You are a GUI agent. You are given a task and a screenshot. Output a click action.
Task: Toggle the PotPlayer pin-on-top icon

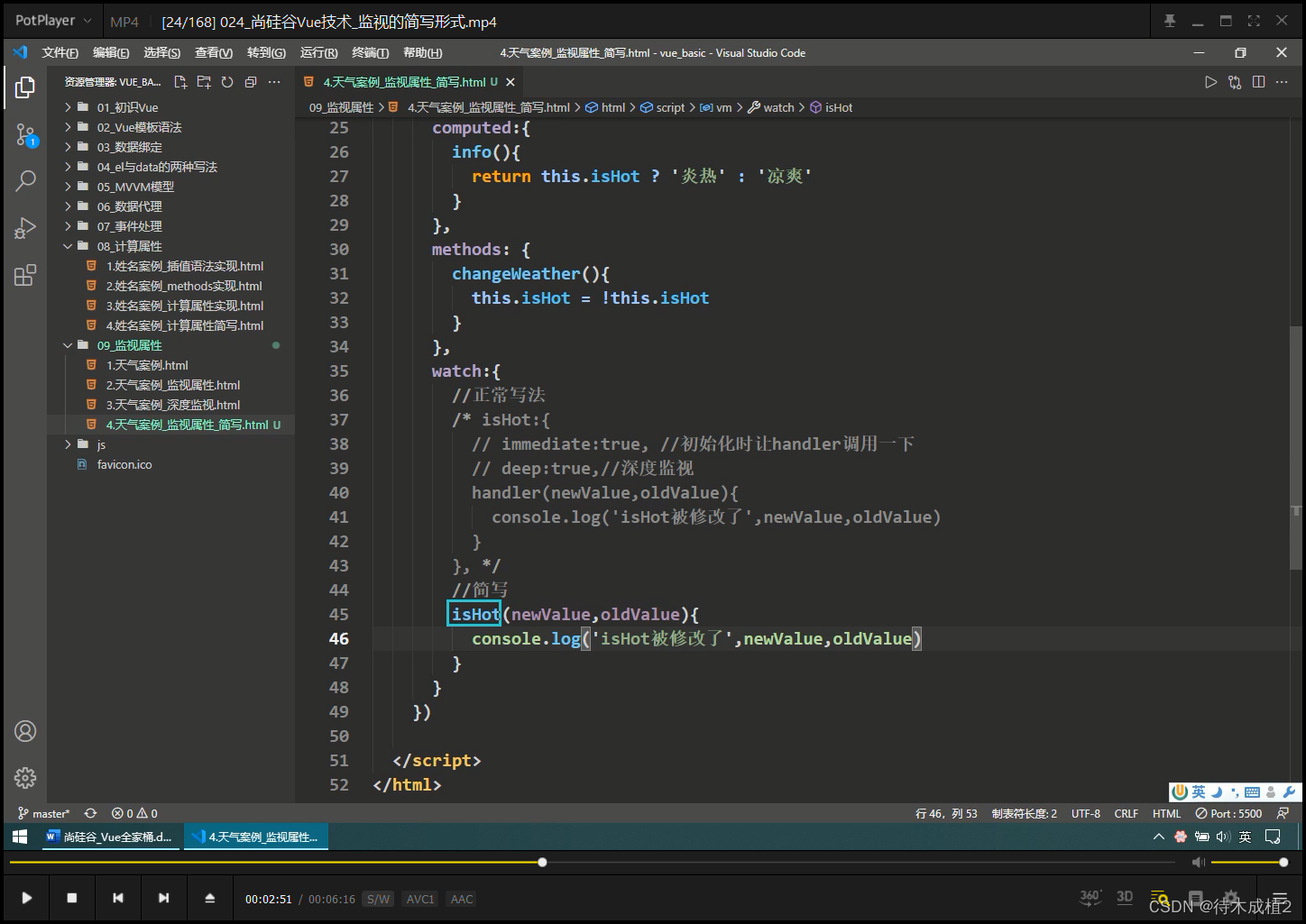click(x=1170, y=21)
